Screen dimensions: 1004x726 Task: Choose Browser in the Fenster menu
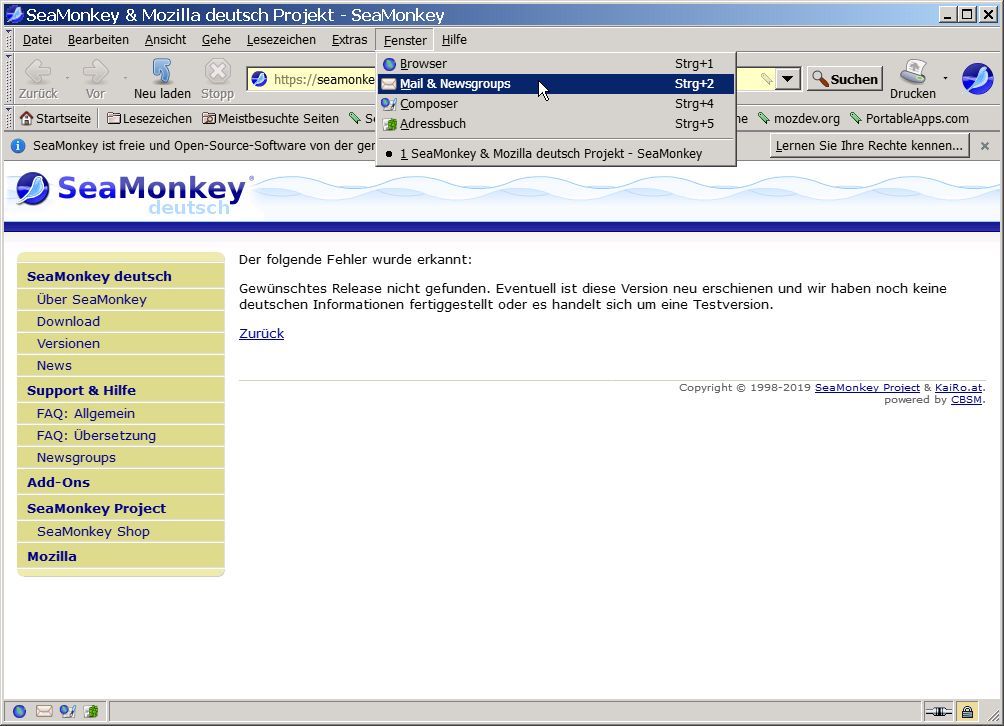click(x=556, y=63)
